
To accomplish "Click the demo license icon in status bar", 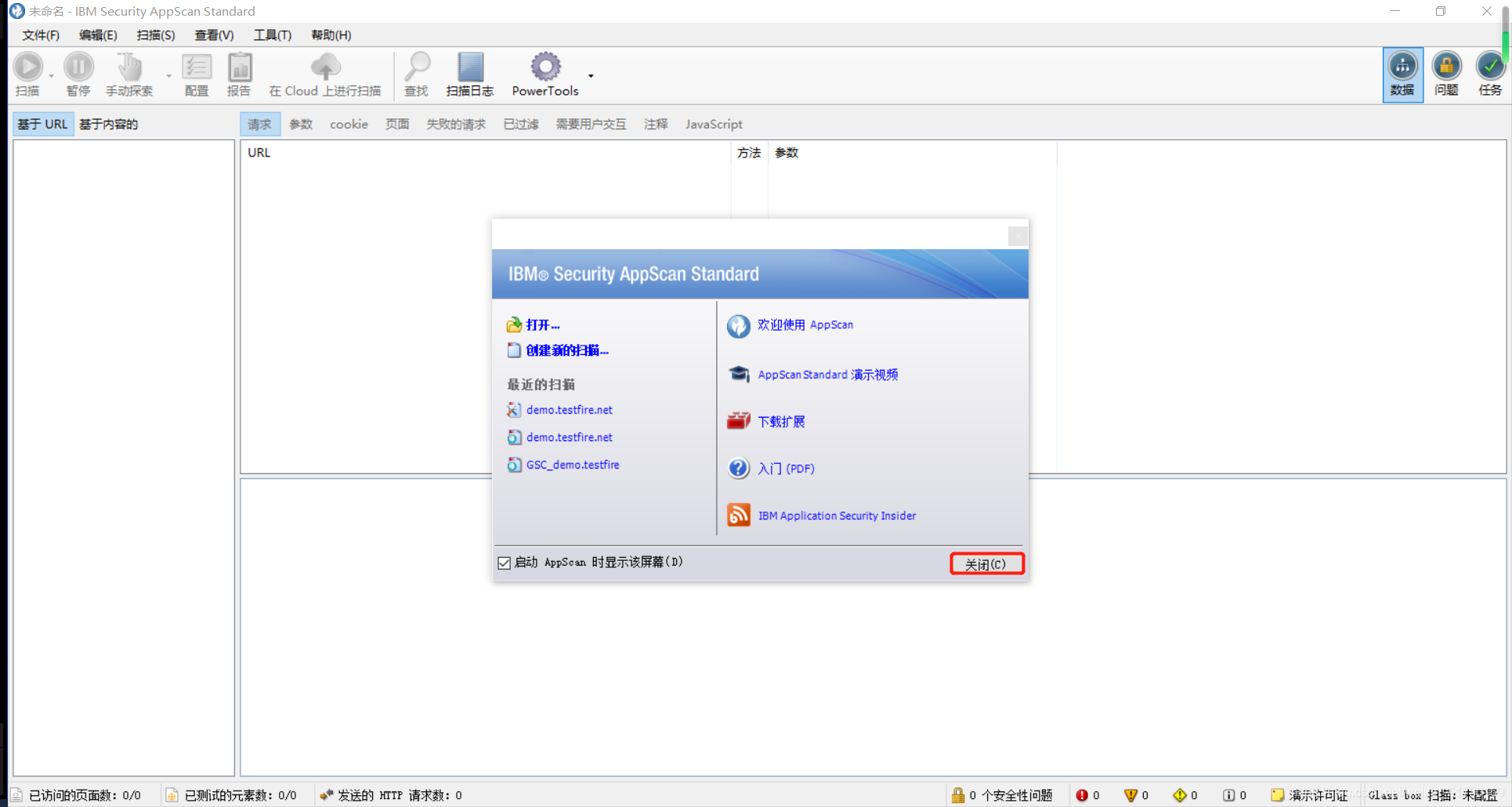I will [1277, 795].
